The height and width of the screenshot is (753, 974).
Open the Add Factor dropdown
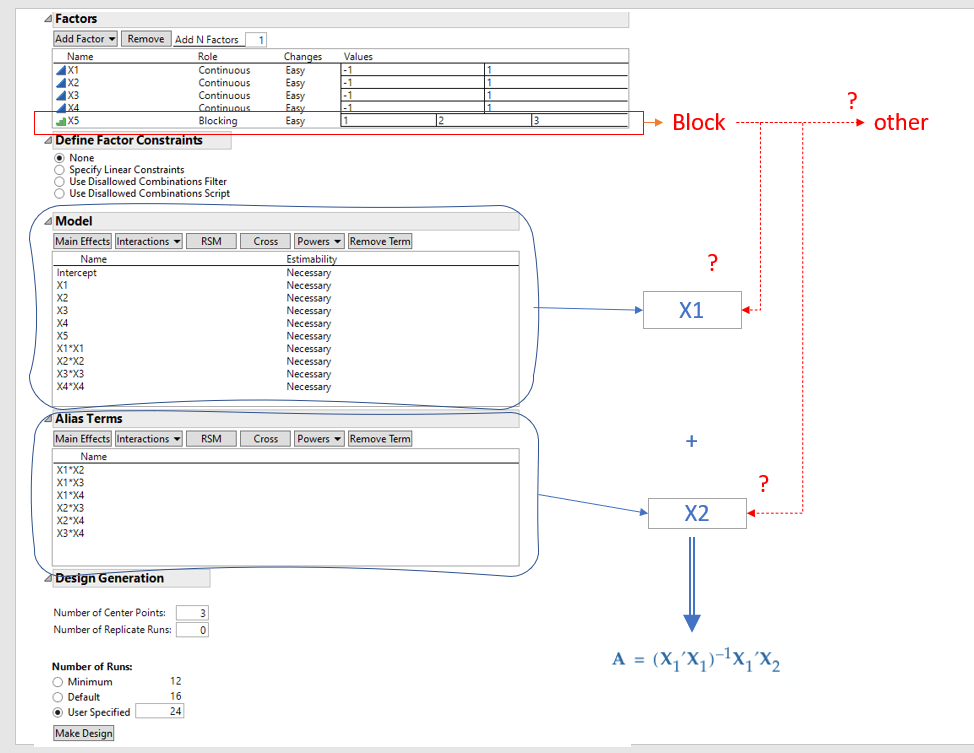click(84, 38)
